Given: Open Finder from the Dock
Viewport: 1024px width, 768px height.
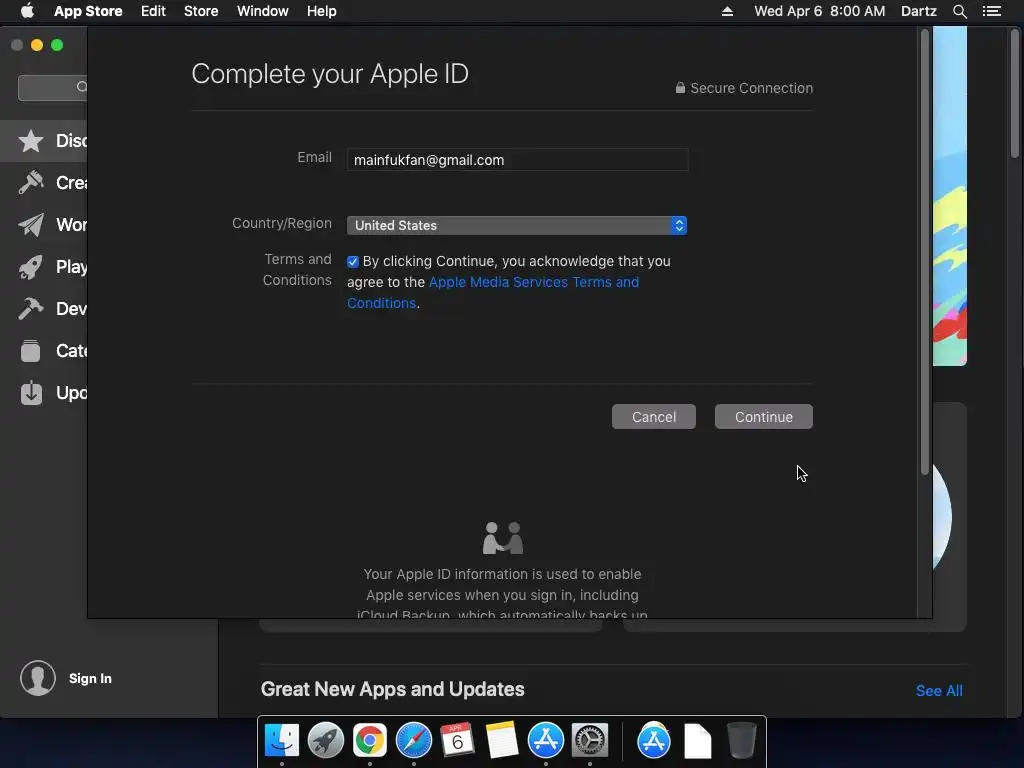Looking at the screenshot, I should click(282, 741).
